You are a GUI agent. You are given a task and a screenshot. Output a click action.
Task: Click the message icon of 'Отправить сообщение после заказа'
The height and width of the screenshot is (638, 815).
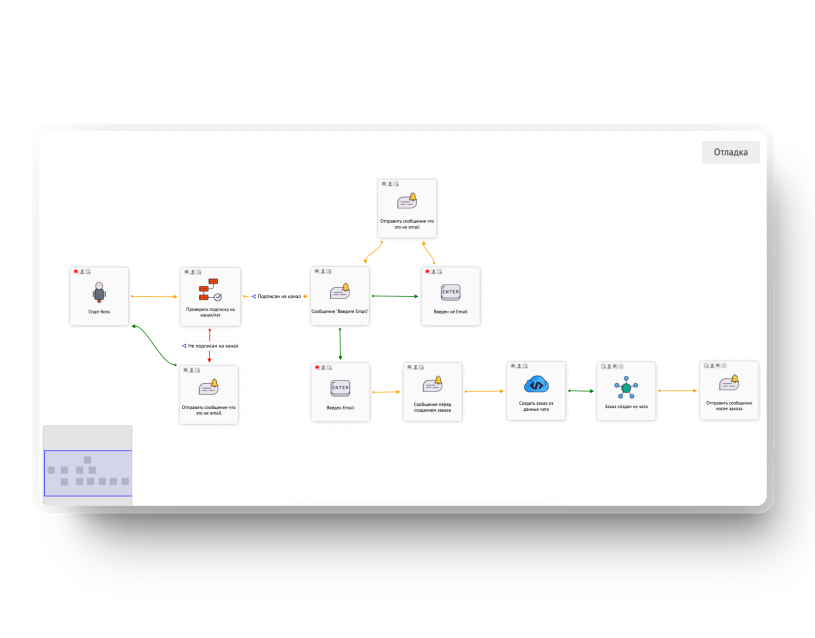click(x=729, y=385)
